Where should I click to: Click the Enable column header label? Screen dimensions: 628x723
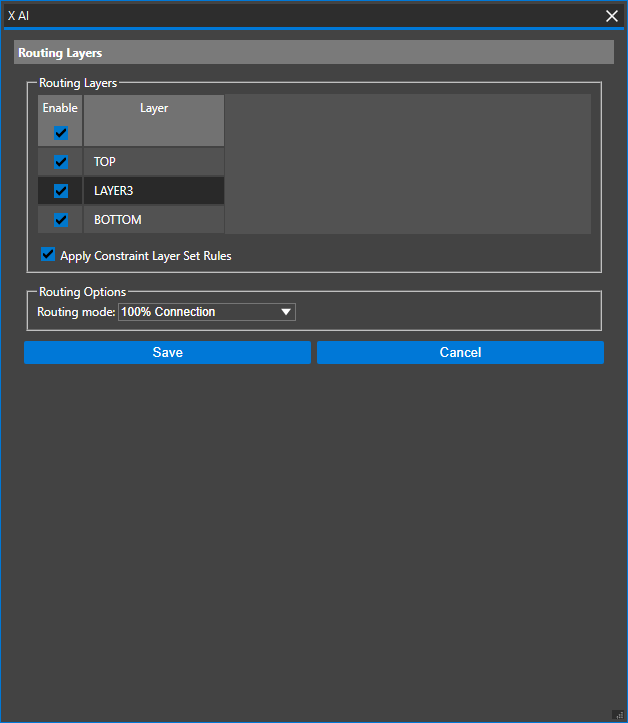(60, 108)
